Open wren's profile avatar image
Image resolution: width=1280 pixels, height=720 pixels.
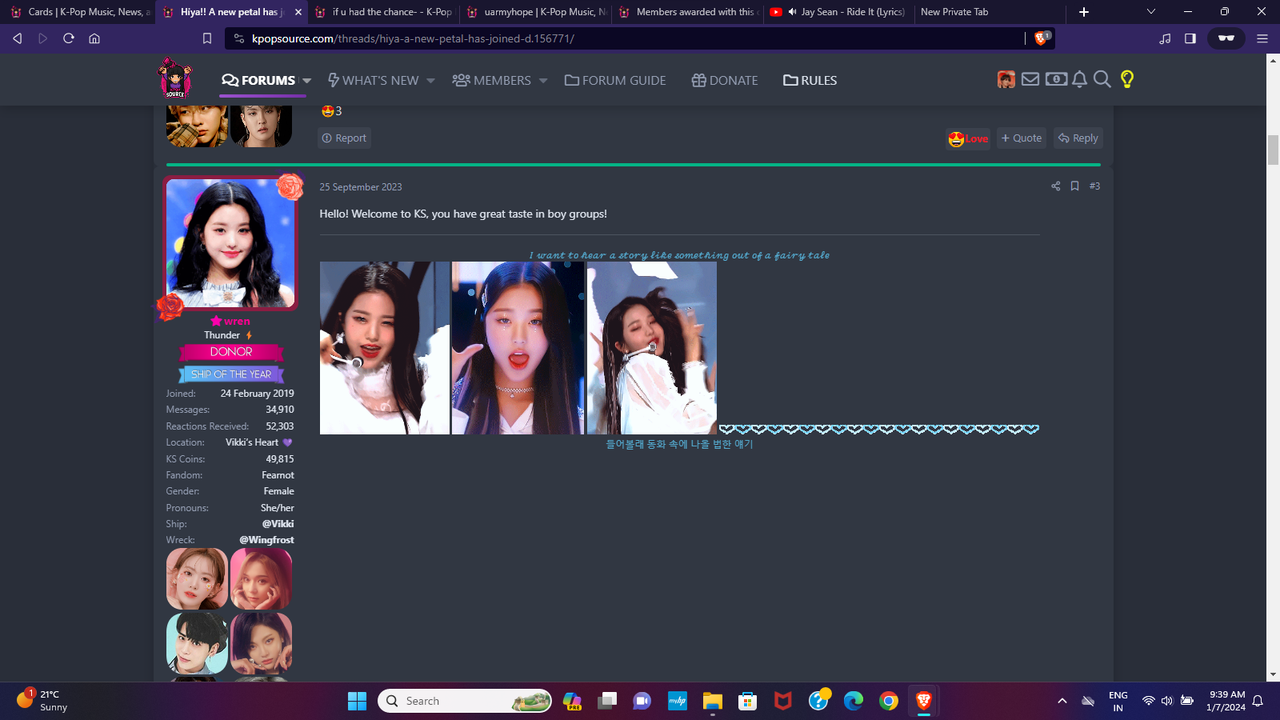point(231,244)
